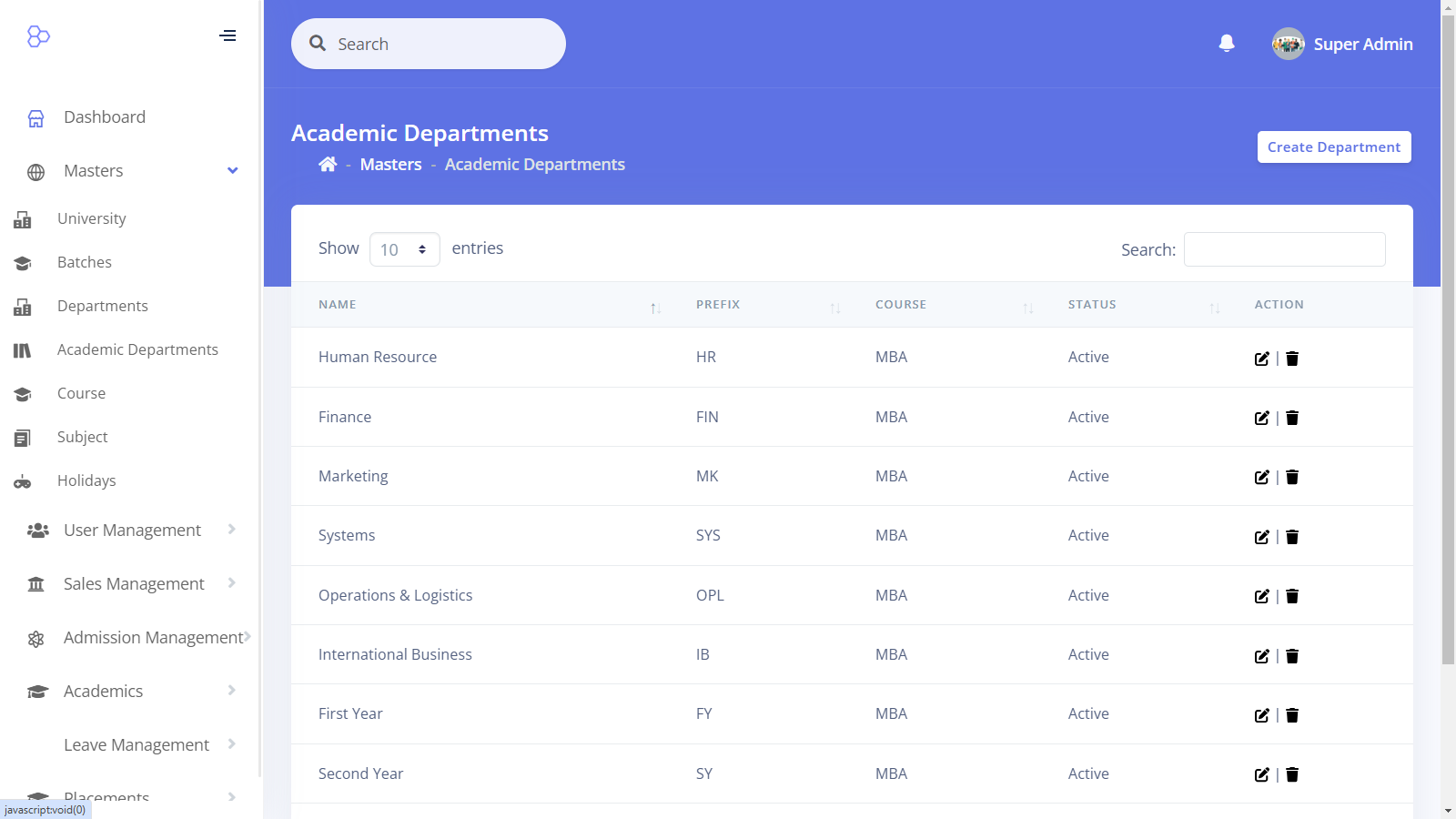
Task: Edit the International Business department
Action: (1261, 656)
